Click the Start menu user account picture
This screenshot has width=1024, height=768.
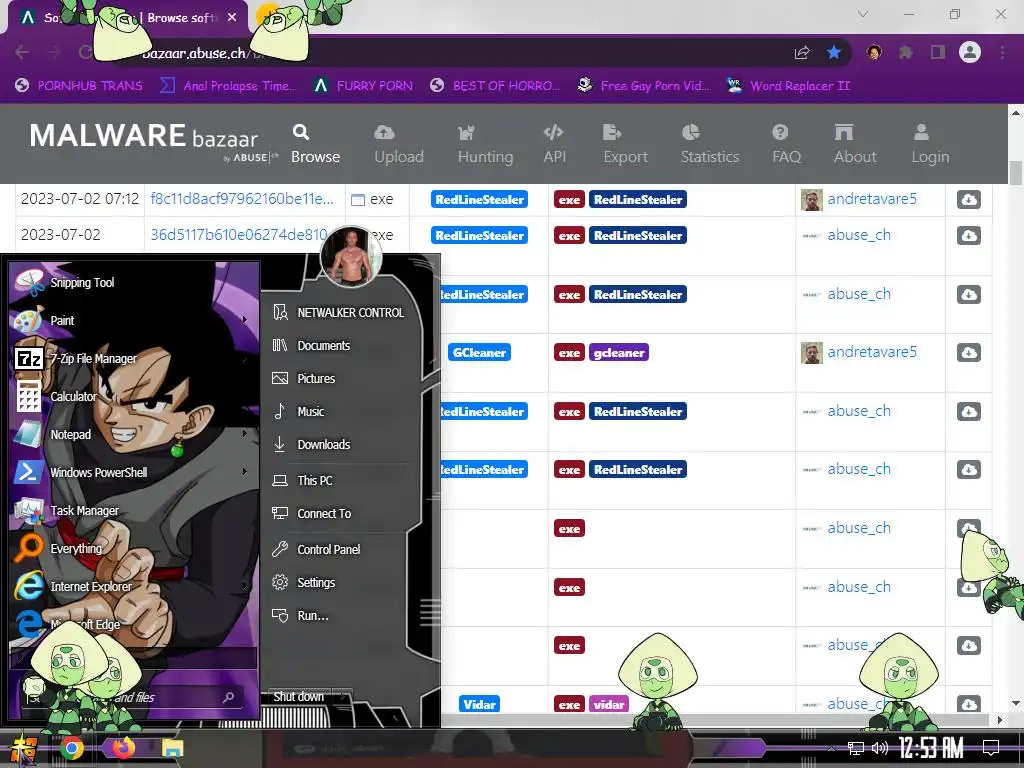[351, 257]
